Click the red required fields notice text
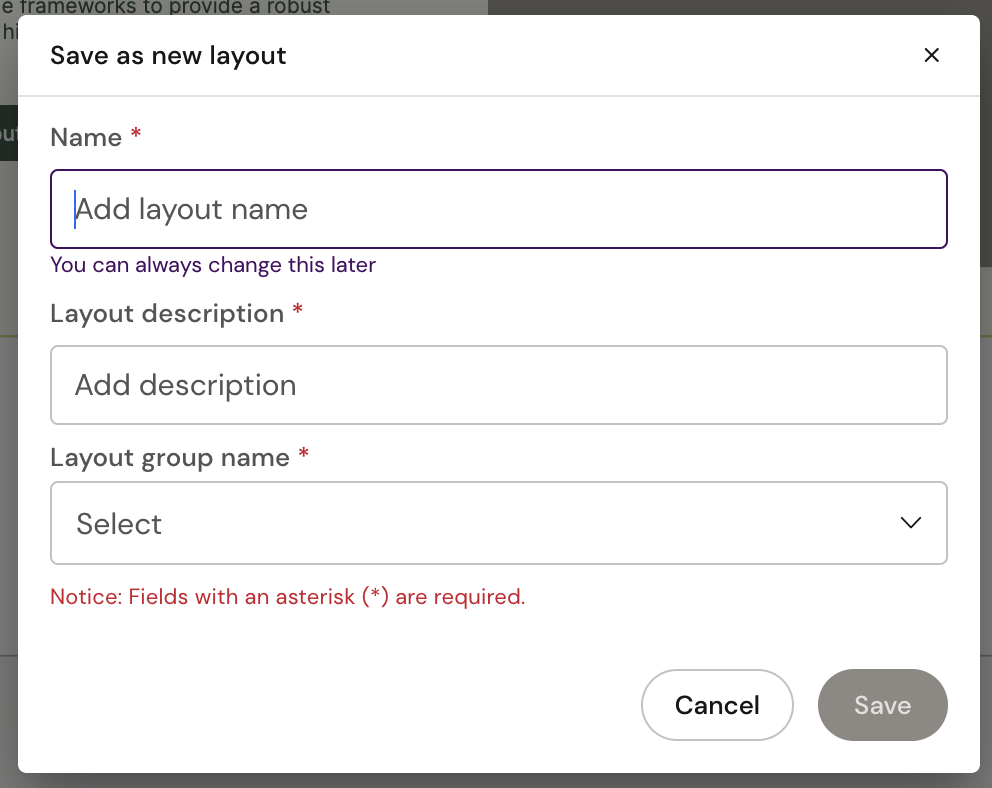 [x=287, y=597]
